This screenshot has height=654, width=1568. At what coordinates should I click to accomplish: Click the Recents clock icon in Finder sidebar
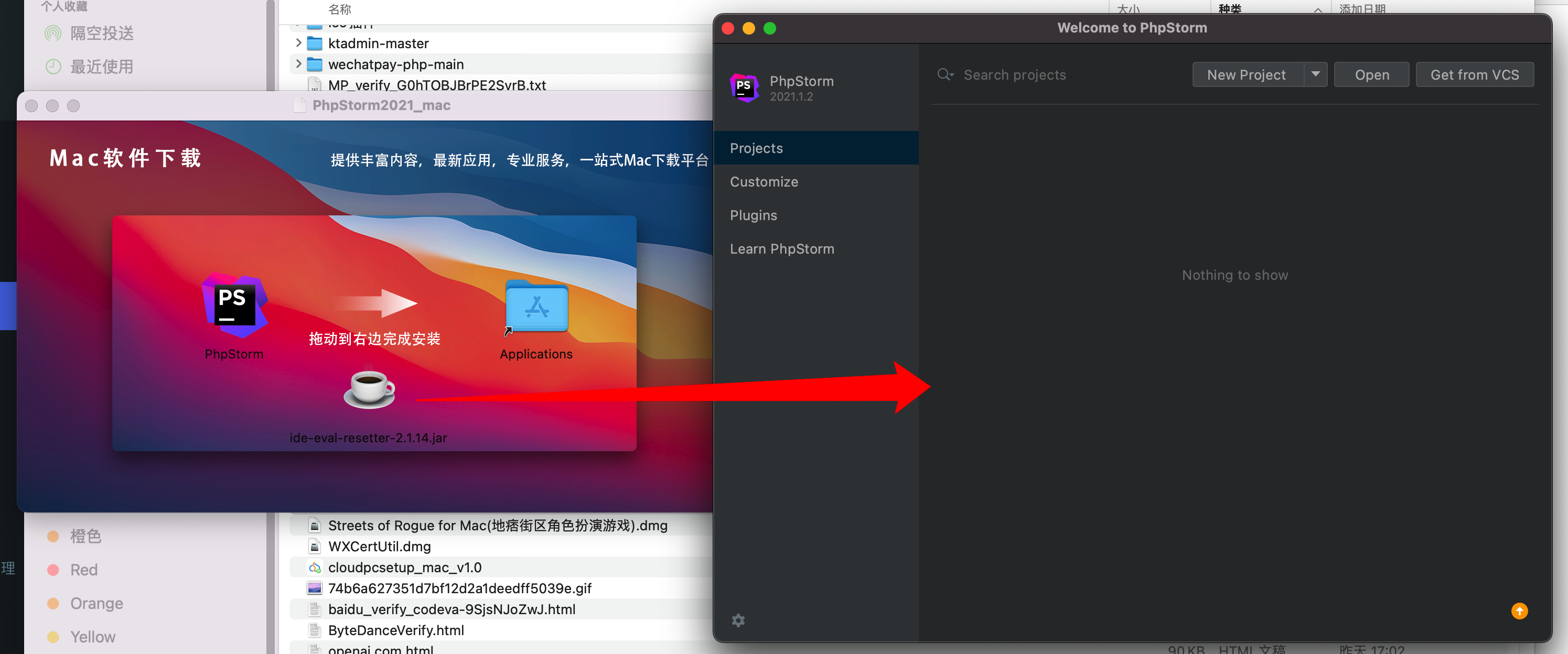point(53,67)
